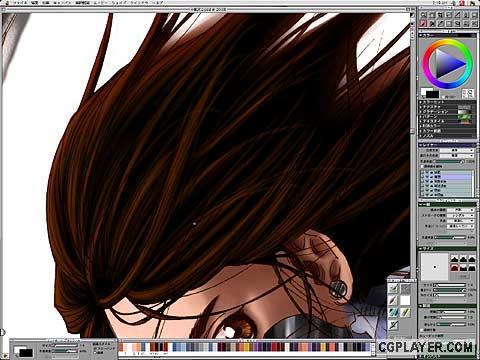Select the Lasso tool in toolbox top row
This screenshot has width=480, height=360.
click(x=448, y=15)
